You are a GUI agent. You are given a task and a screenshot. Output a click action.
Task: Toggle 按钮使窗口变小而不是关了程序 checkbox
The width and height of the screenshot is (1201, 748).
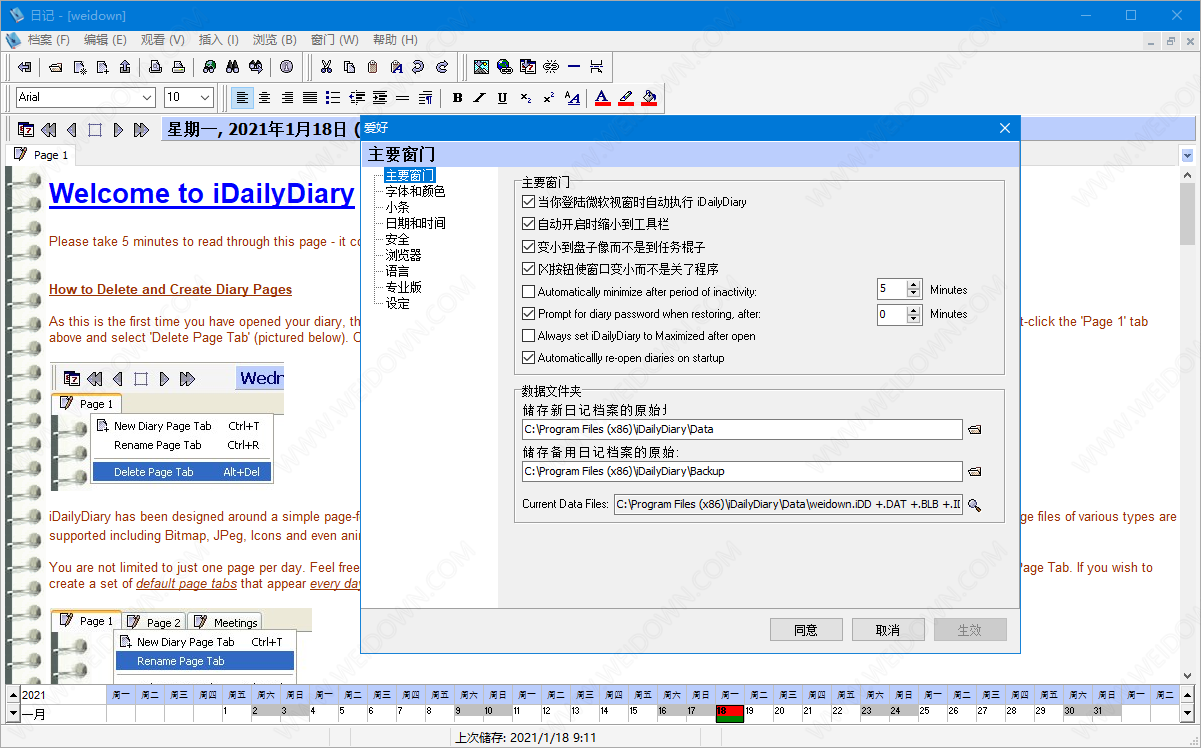point(529,269)
